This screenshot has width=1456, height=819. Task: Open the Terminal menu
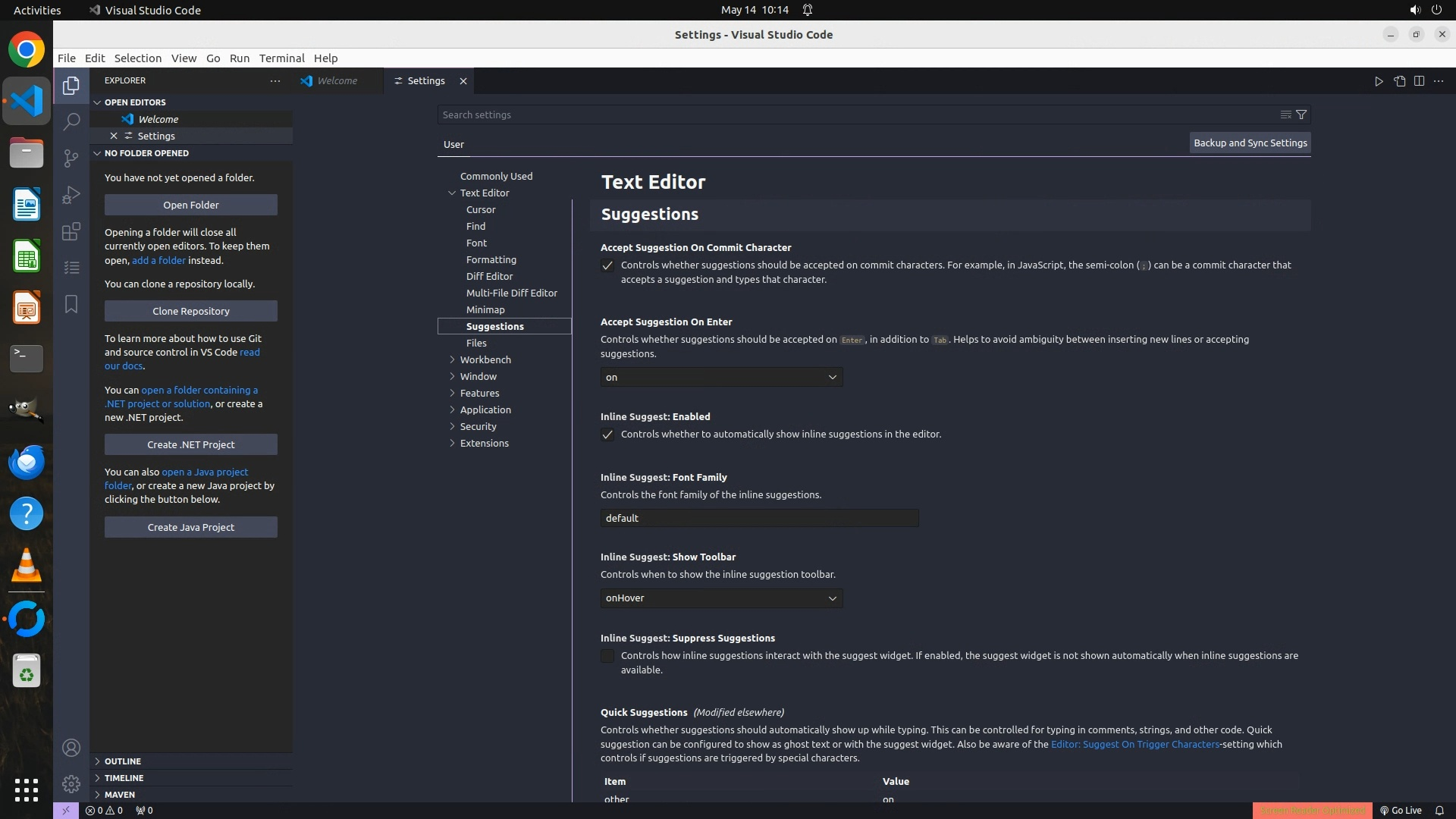(281, 58)
